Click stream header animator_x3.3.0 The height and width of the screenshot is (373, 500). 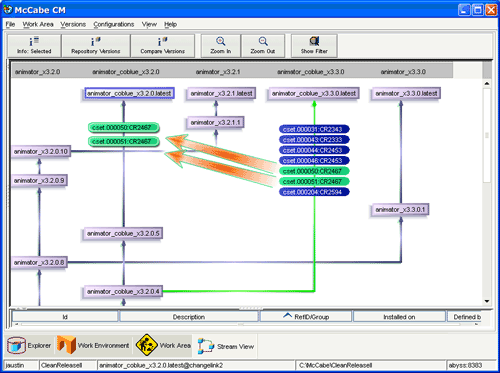(x=403, y=72)
